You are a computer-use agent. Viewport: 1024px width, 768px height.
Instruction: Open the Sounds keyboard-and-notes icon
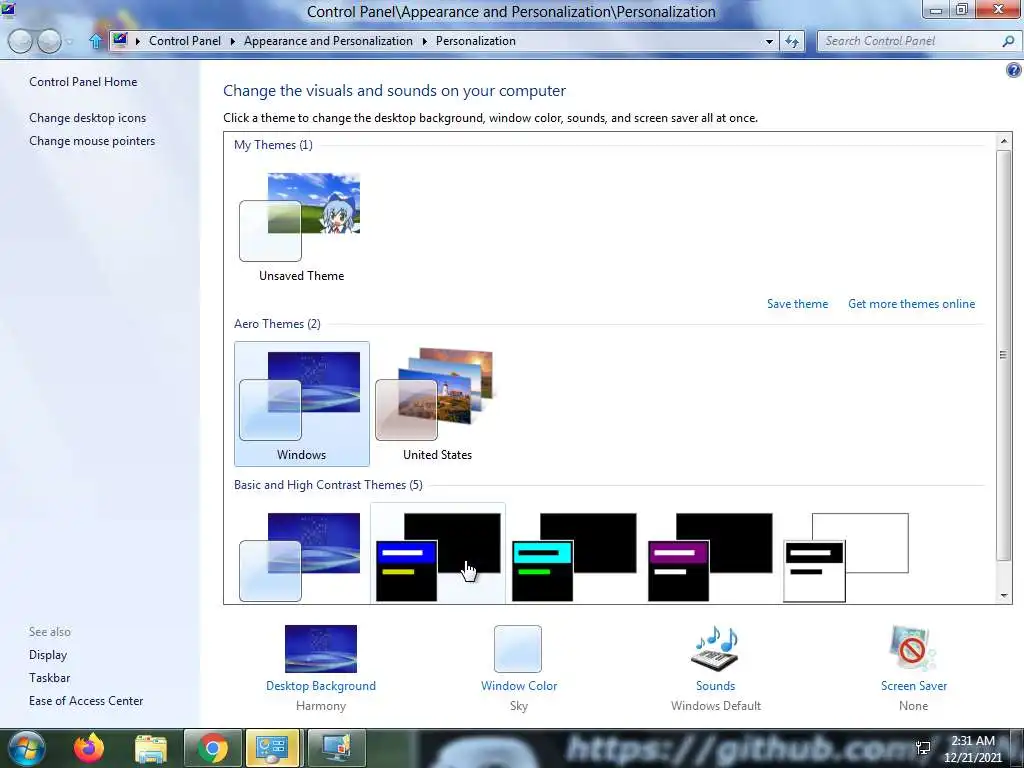(715, 648)
